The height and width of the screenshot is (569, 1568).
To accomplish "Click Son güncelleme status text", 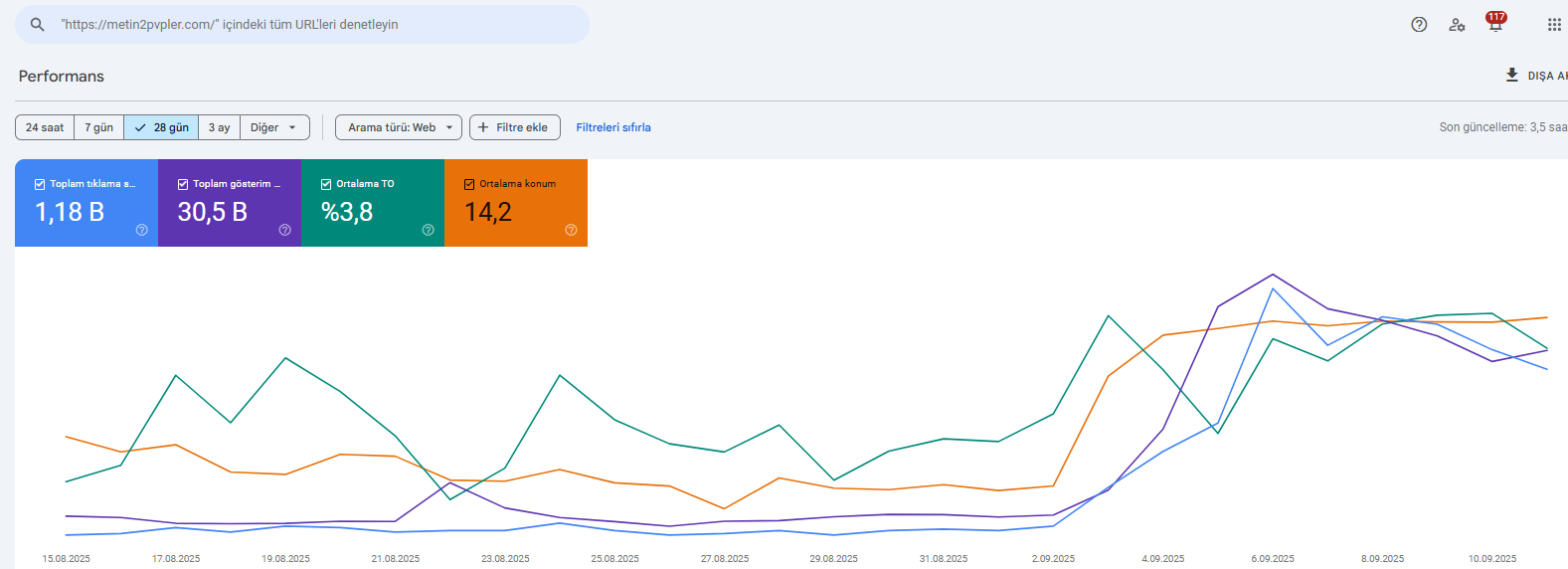I will 1503,127.
